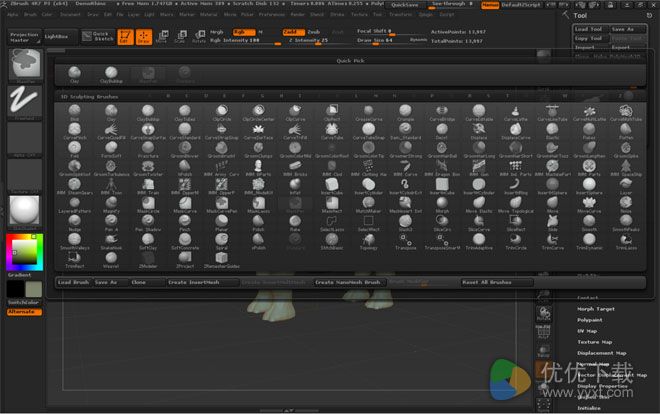This screenshot has height=414, width=660.
Task: Select the IMM Toon brush
Action: pos(111,186)
